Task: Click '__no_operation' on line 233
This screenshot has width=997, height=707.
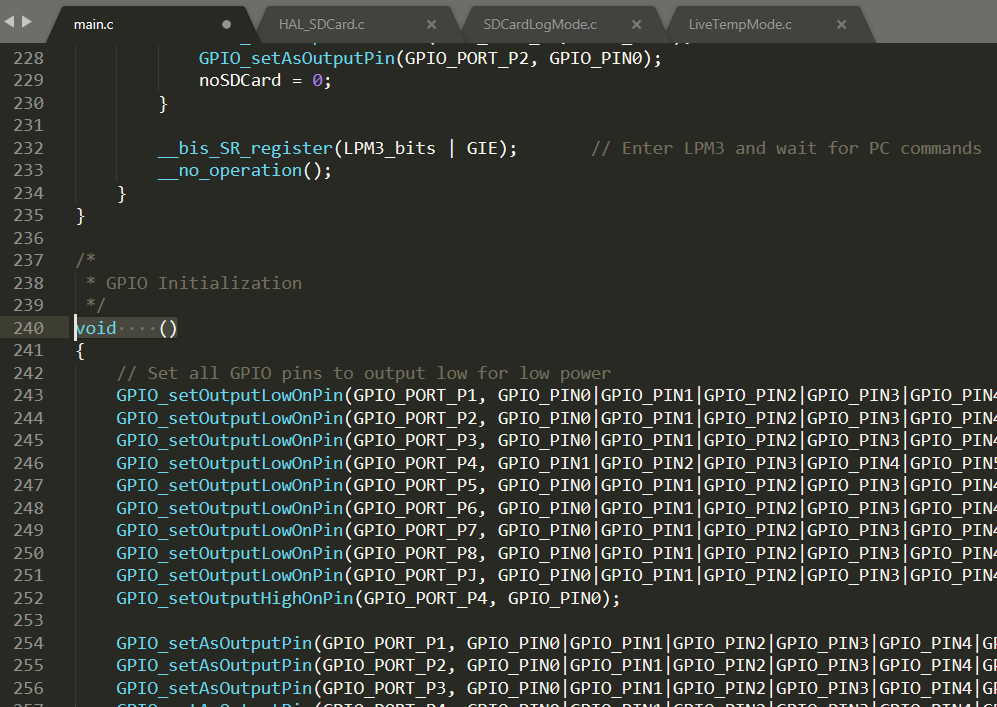Action: pyautogui.click(x=230, y=171)
